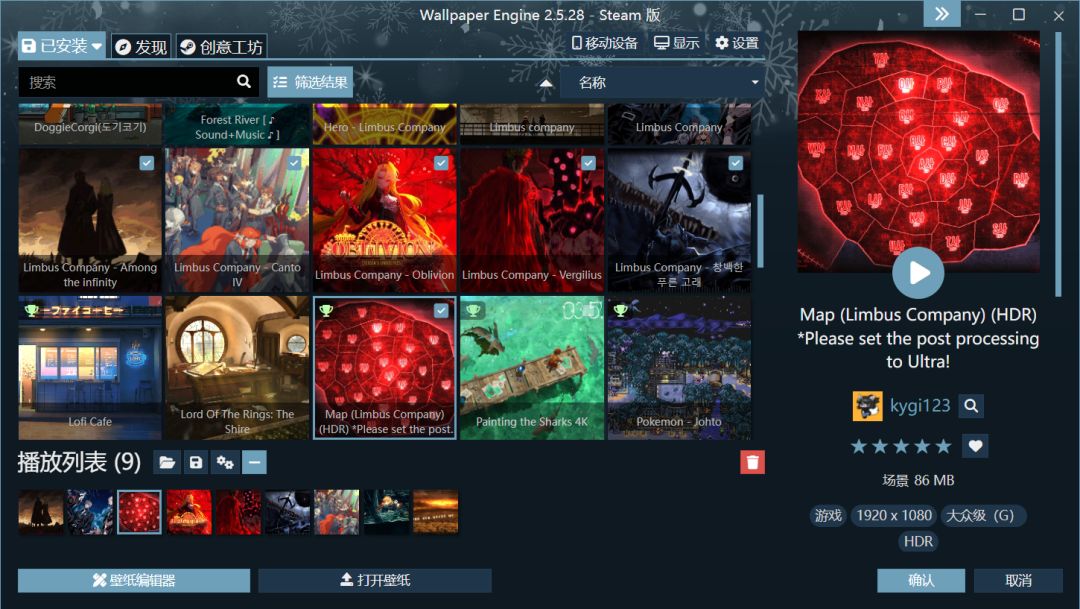1080x609 pixels.
Task: Open playlist folder load icon
Action: 167,462
